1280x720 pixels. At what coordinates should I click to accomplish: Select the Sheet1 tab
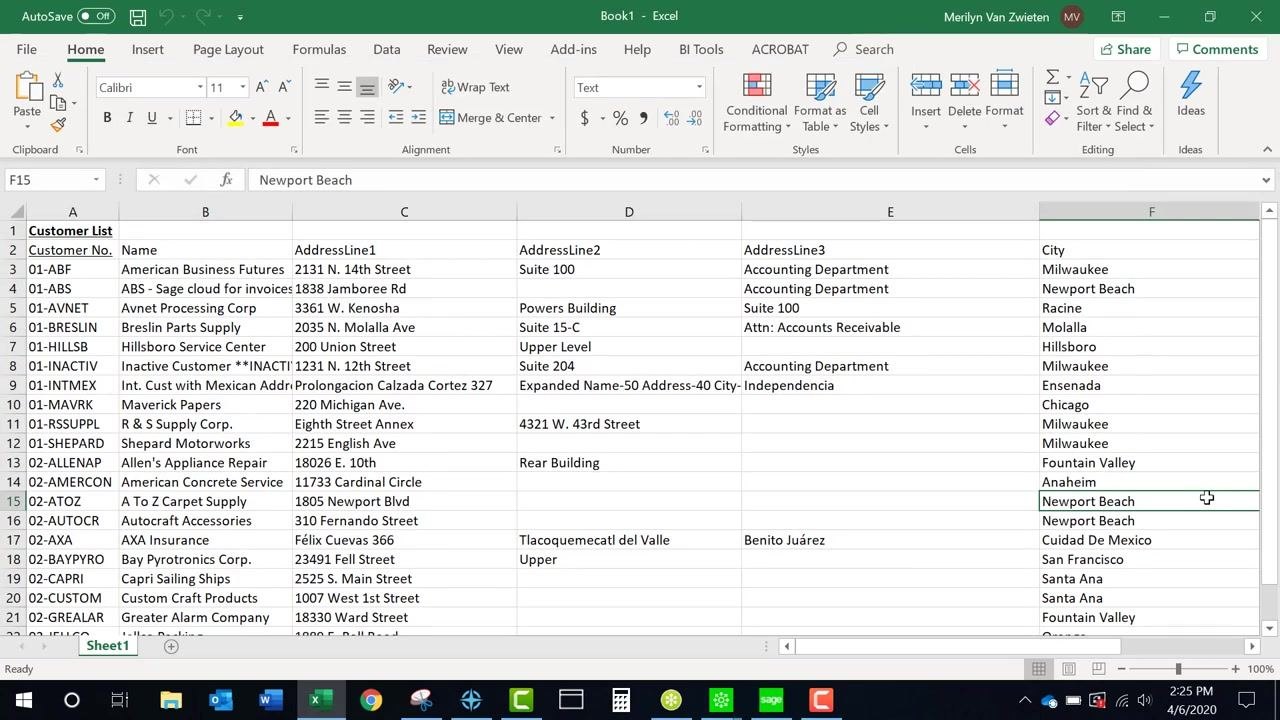[x=107, y=646]
